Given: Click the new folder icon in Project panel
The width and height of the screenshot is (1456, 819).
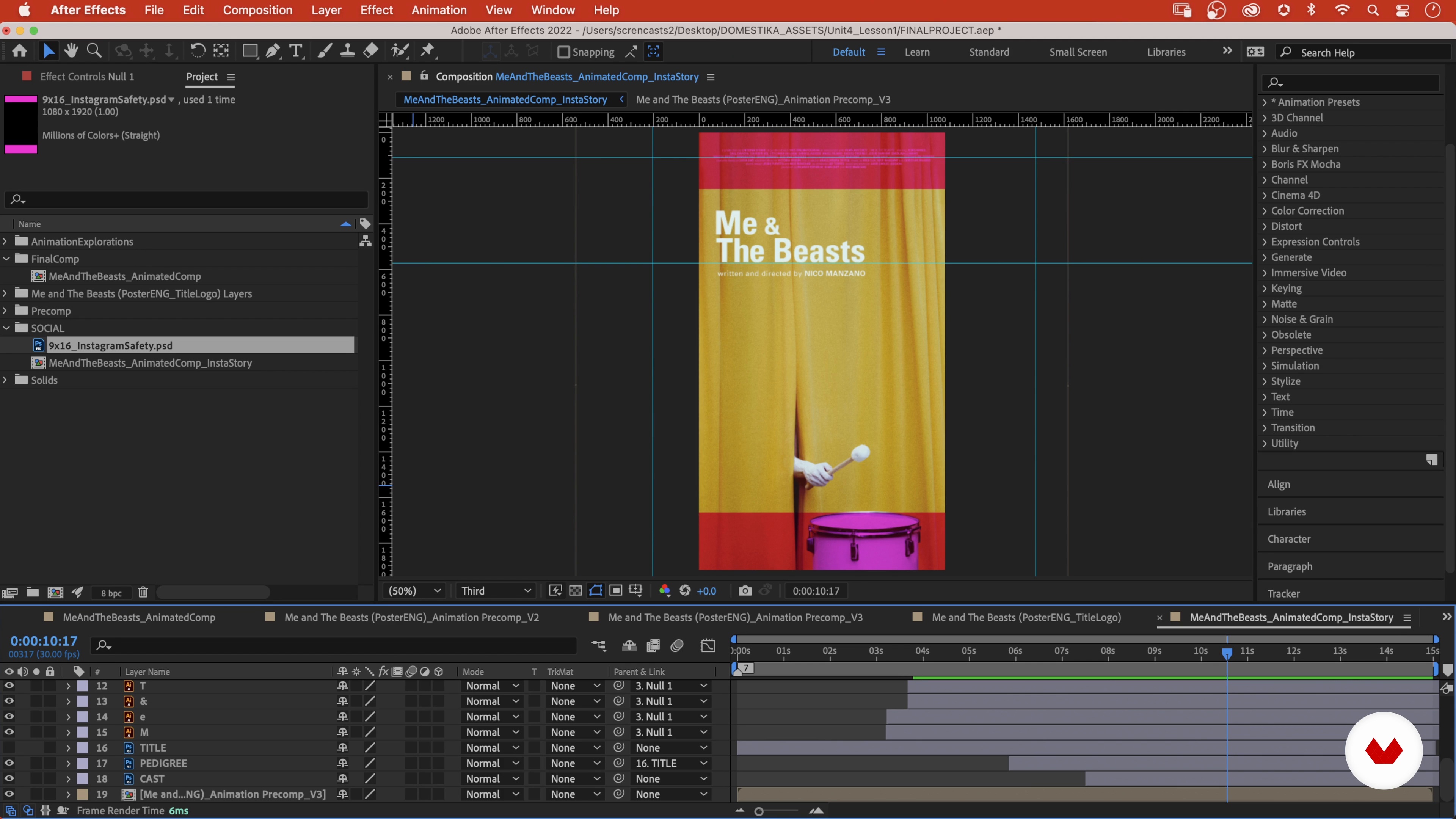Looking at the screenshot, I should [x=33, y=592].
